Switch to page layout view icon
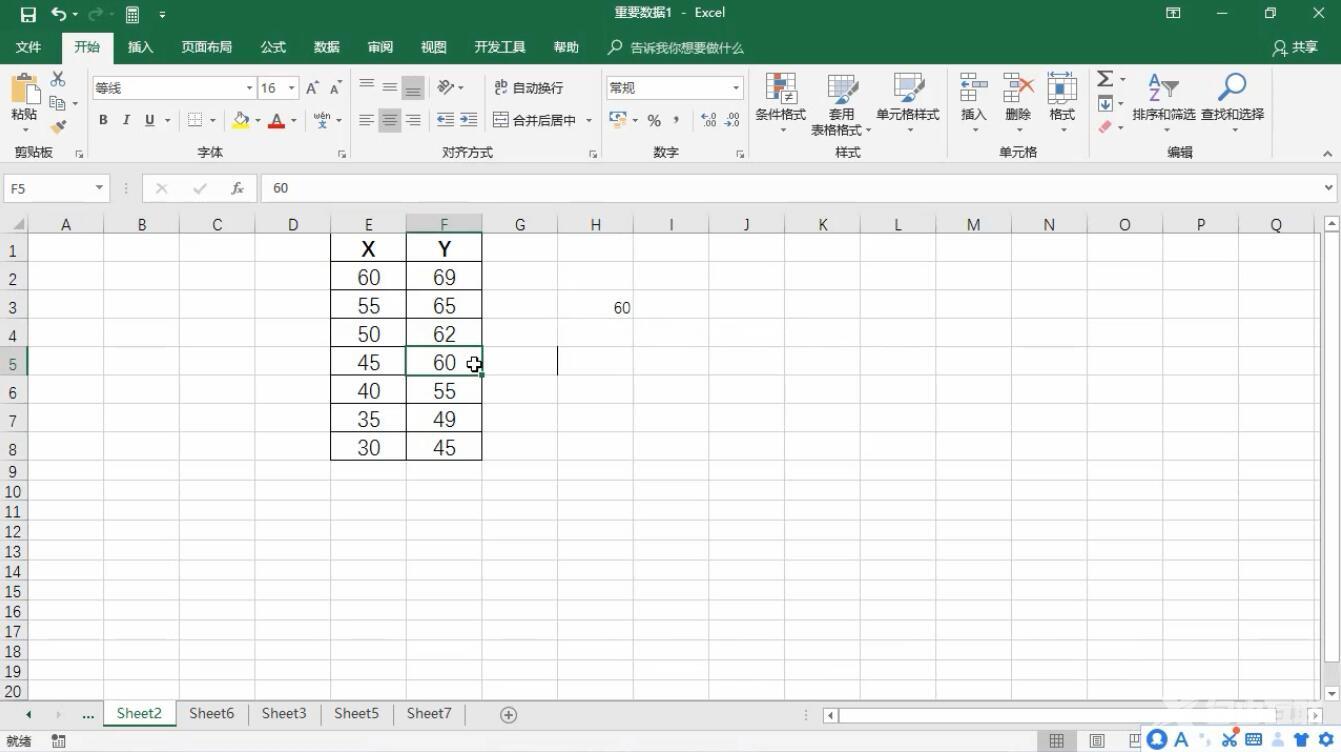The image size is (1341, 752). coord(1097,741)
